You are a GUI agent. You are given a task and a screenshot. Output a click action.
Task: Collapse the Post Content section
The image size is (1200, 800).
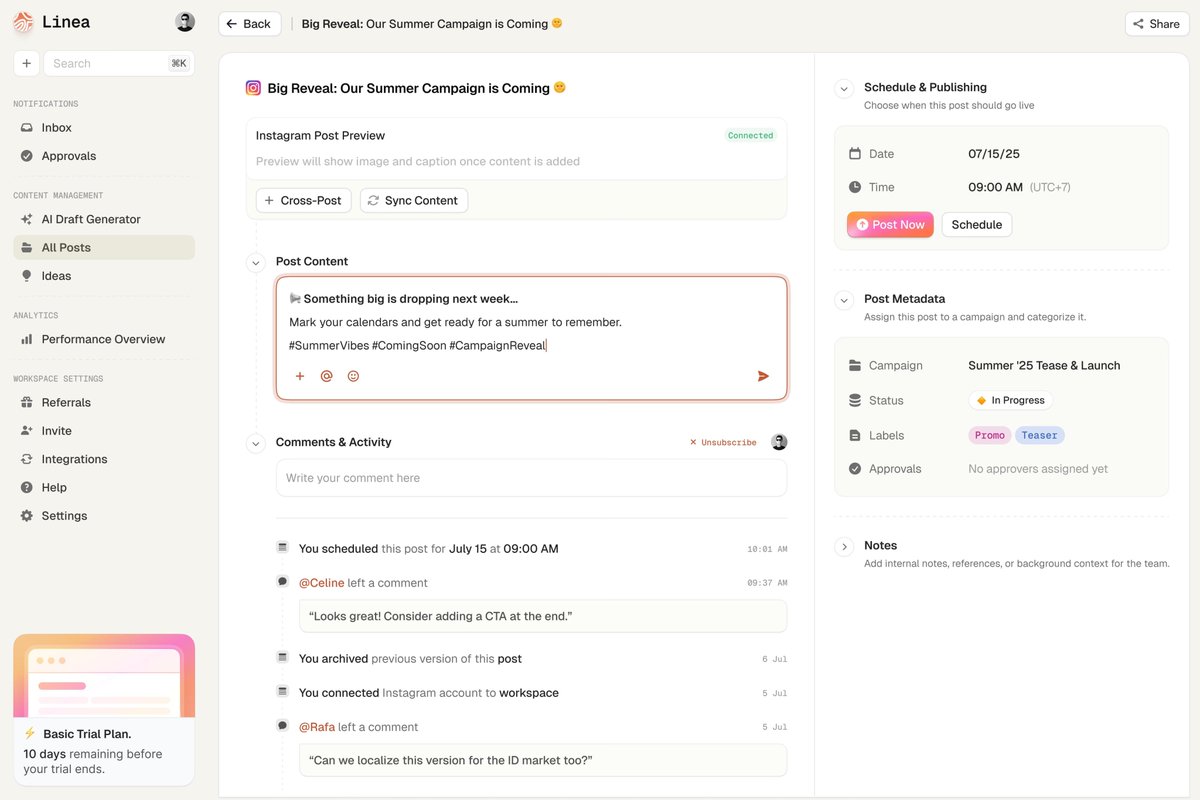(256, 261)
